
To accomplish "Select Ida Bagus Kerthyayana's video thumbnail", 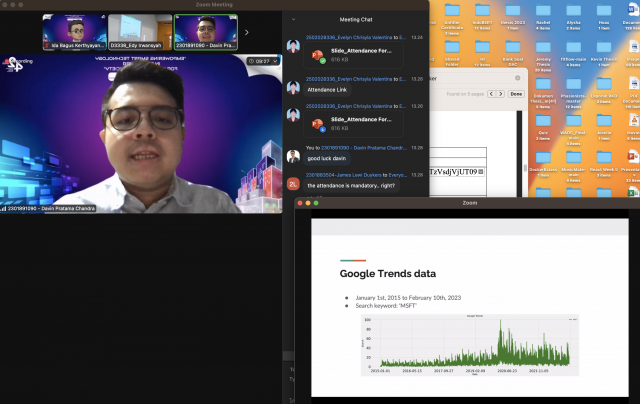I will click(73, 31).
